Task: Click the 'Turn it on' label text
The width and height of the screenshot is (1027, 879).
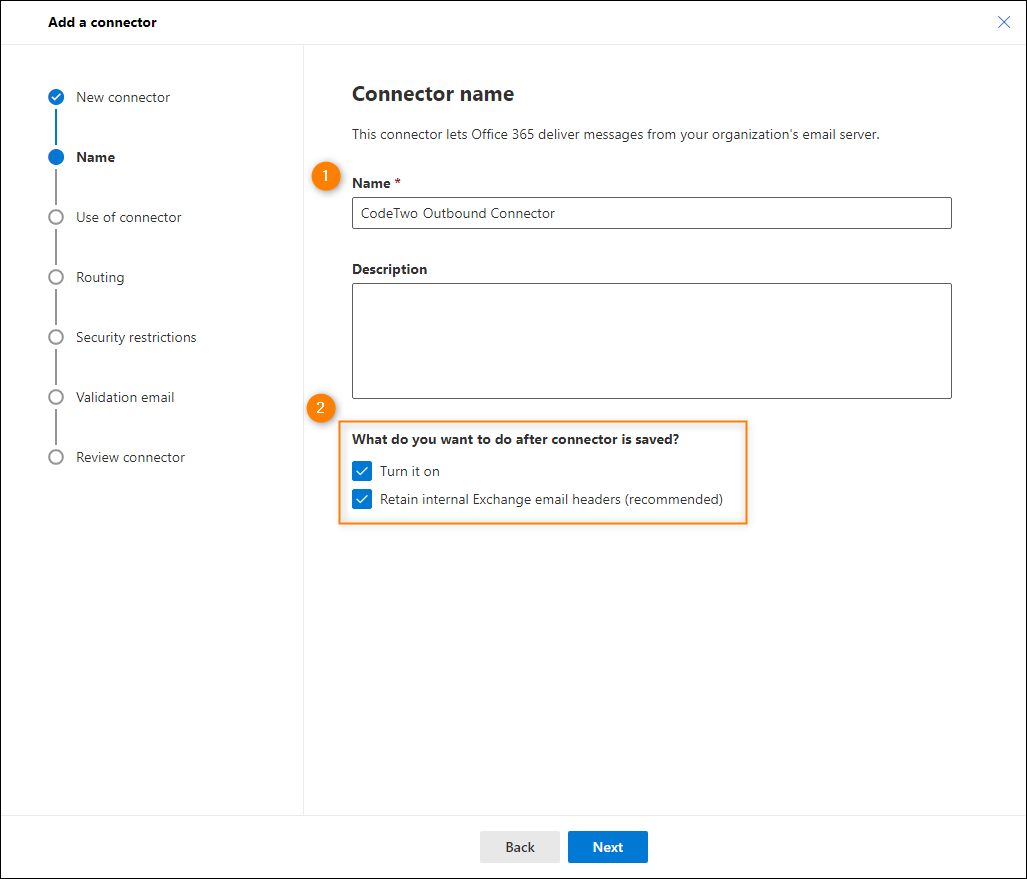Action: pos(409,471)
